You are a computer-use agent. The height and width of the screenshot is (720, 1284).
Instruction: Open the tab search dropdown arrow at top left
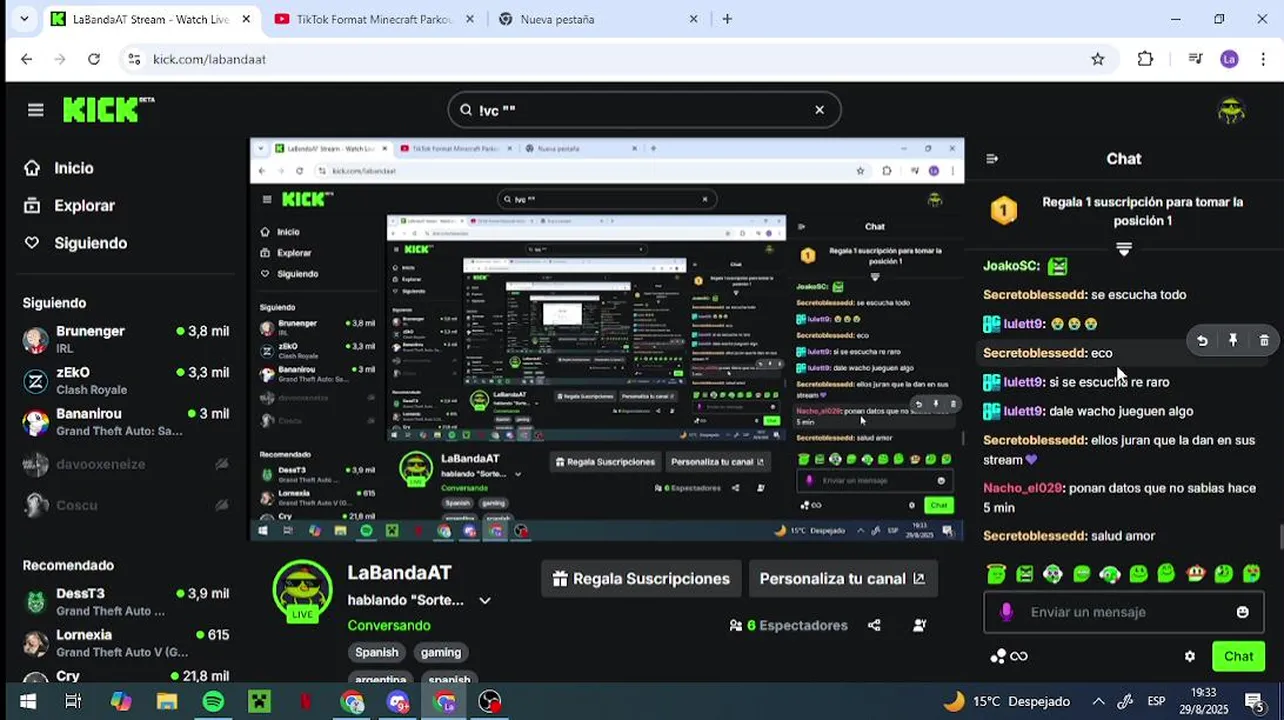24,19
